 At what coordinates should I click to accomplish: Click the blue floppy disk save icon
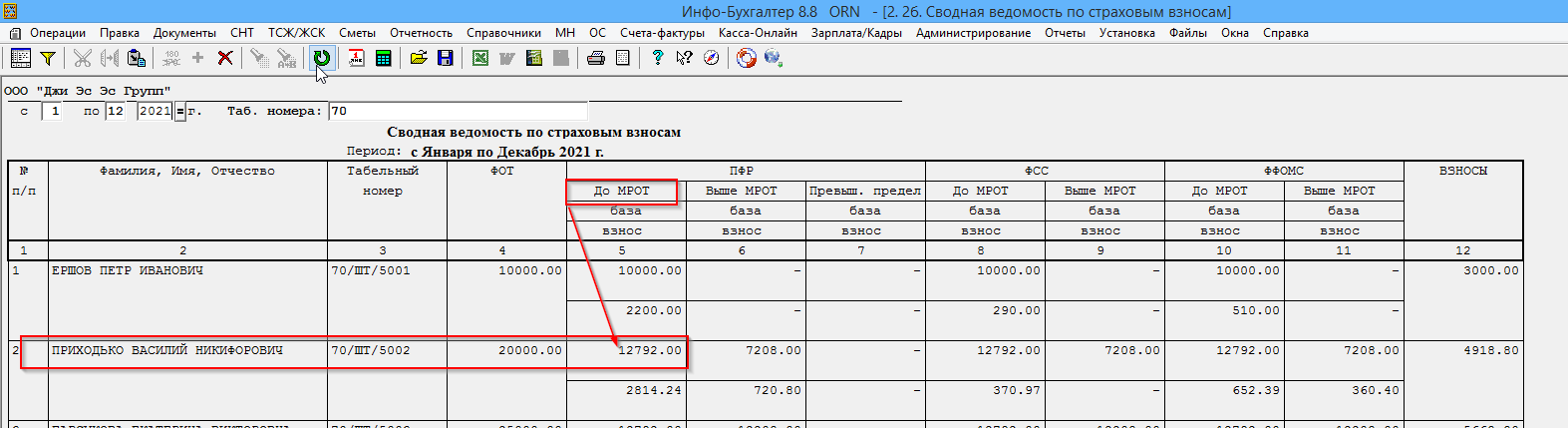pyautogui.click(x=445, y=58)
